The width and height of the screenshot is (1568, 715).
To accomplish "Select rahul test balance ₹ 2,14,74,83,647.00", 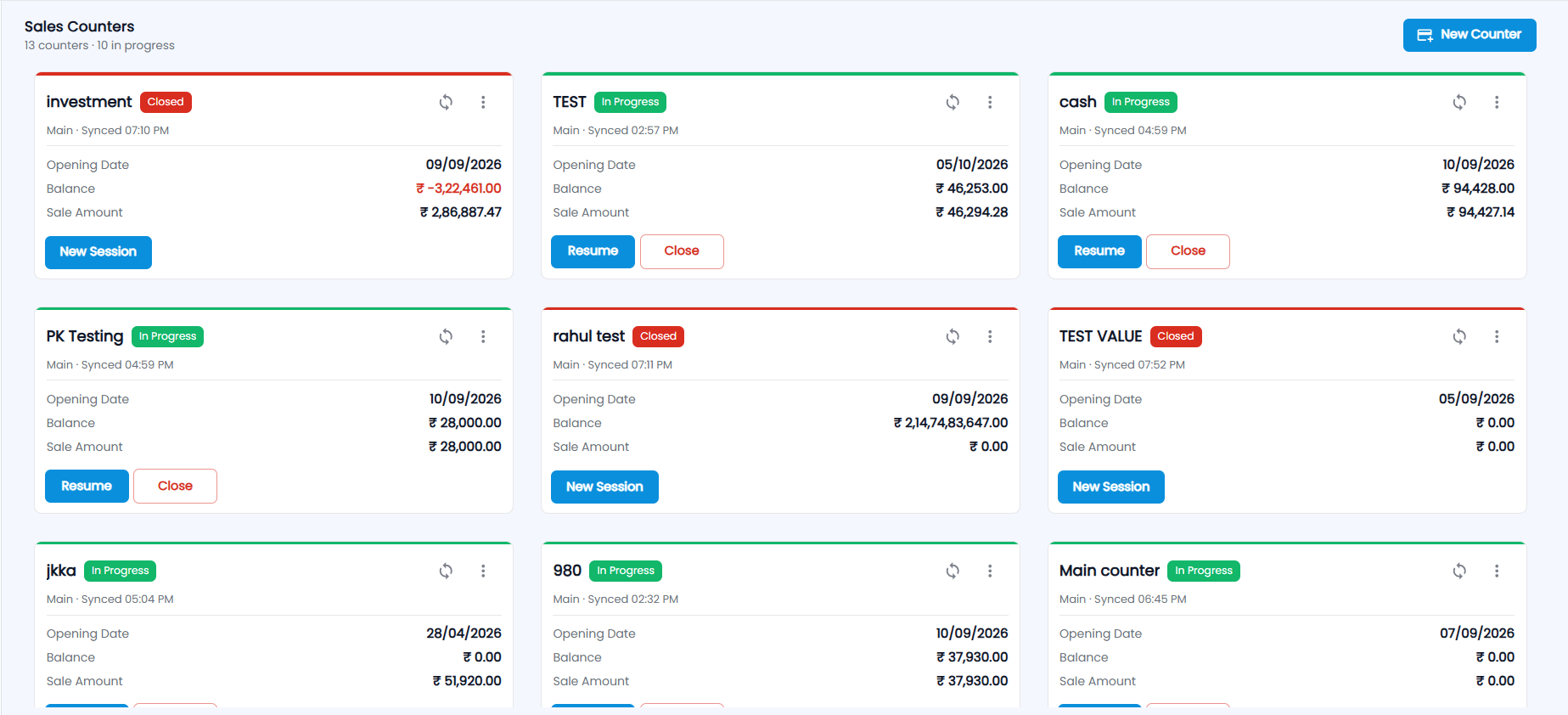I will (951, 423).
